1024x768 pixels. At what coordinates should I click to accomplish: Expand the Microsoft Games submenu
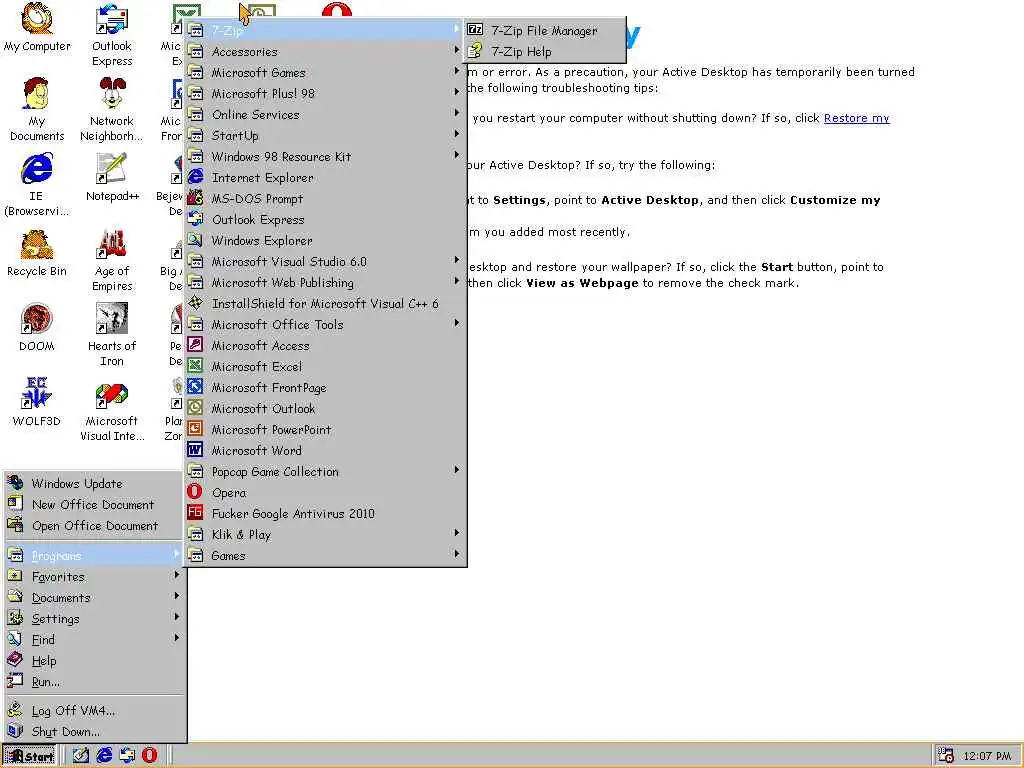coord(325,72)
